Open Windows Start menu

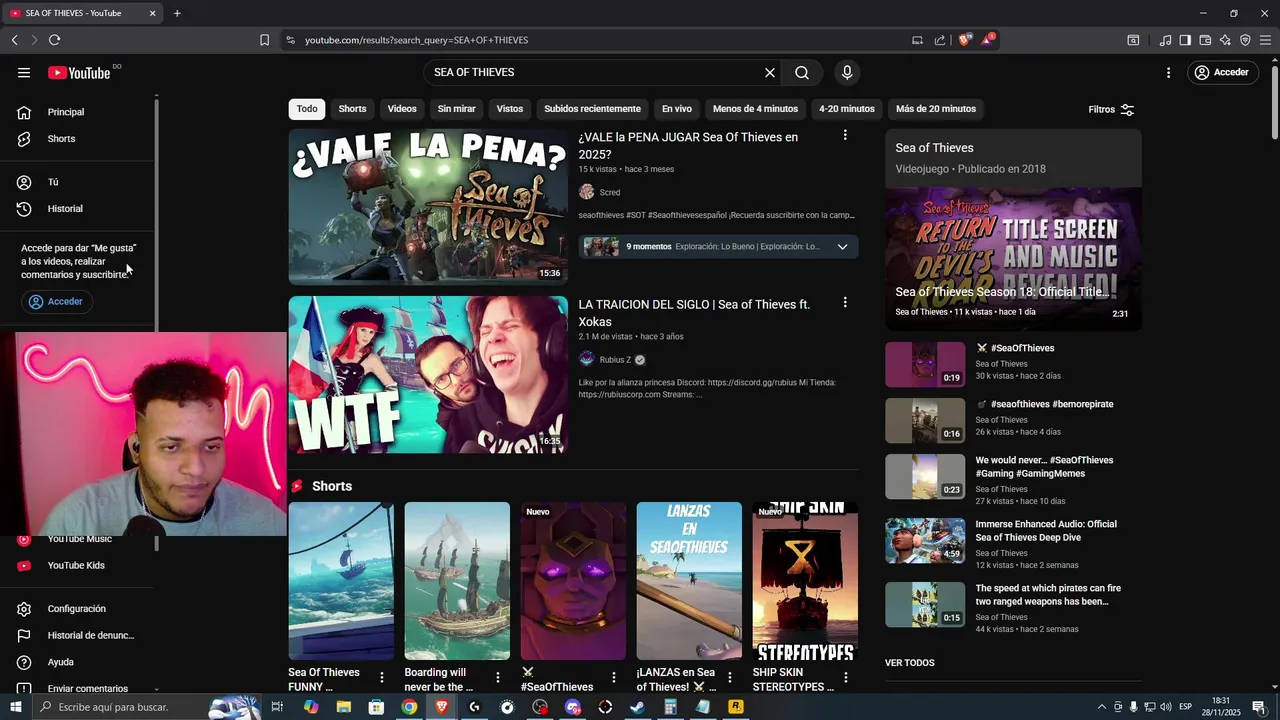click(15, 707)
